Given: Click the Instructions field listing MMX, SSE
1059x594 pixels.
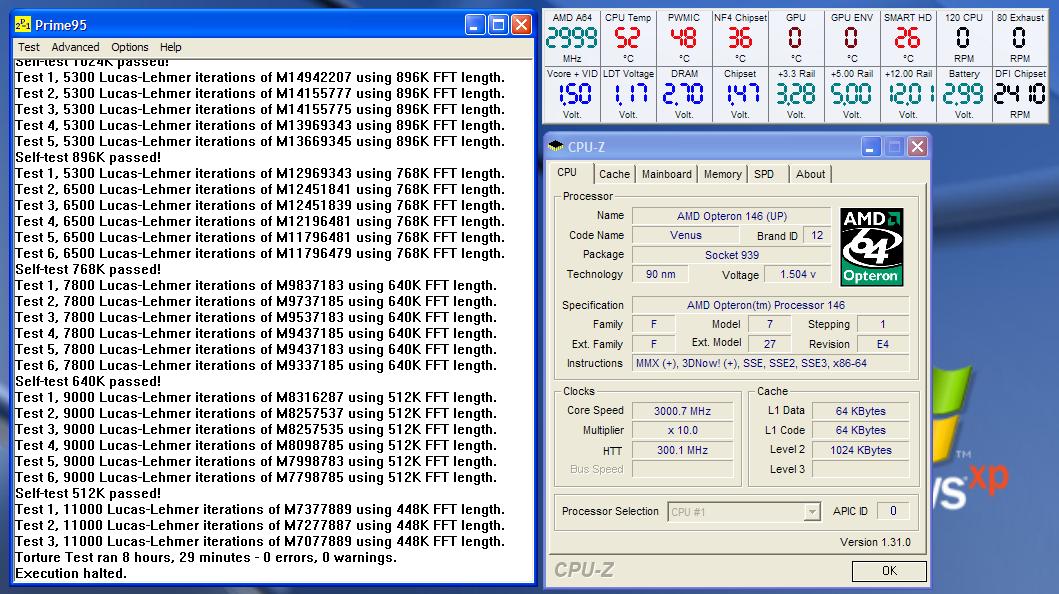Looking at the screenshot, I should tap(770, 363).
